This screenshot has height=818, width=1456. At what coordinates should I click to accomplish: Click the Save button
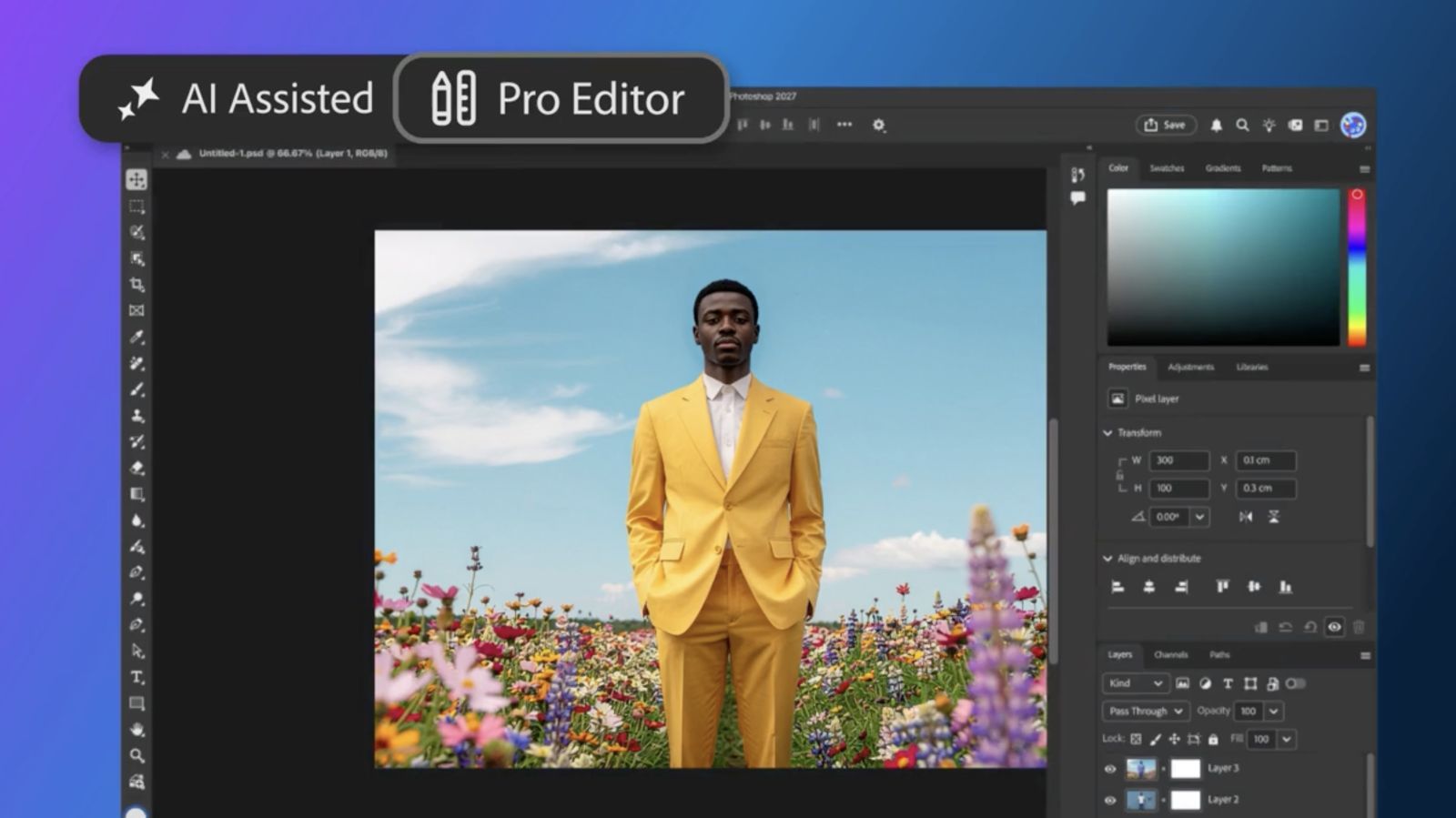pyautogui.click(x=1166, y=125)
